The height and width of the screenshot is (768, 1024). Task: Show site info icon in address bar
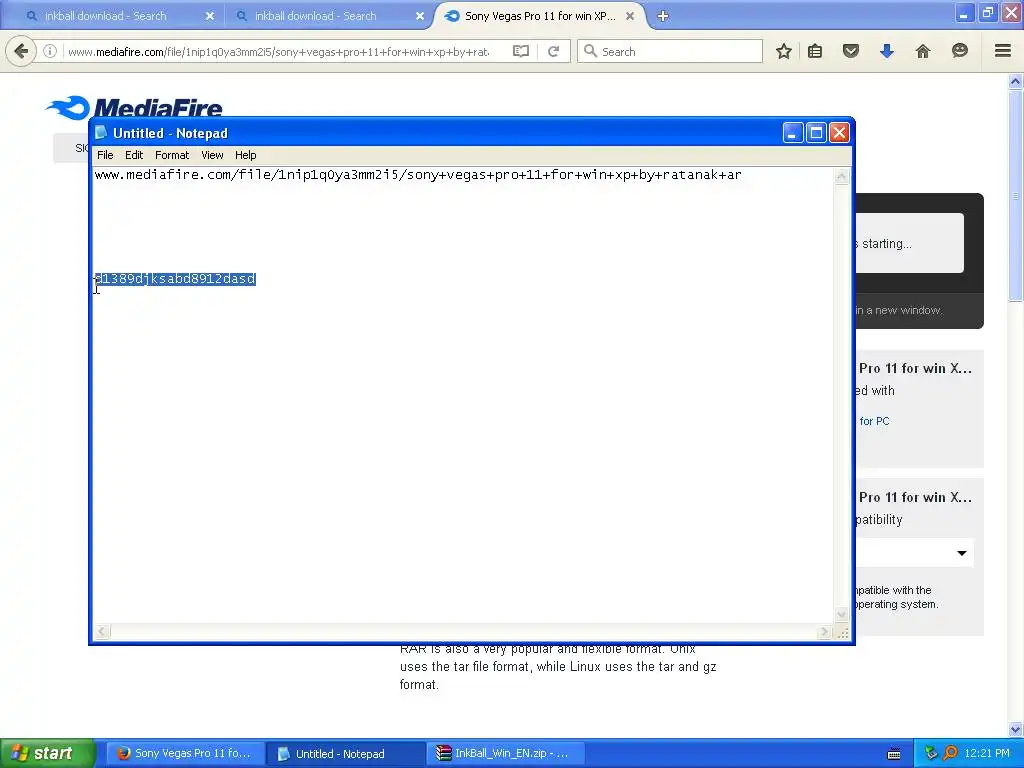tap(50, 51)
